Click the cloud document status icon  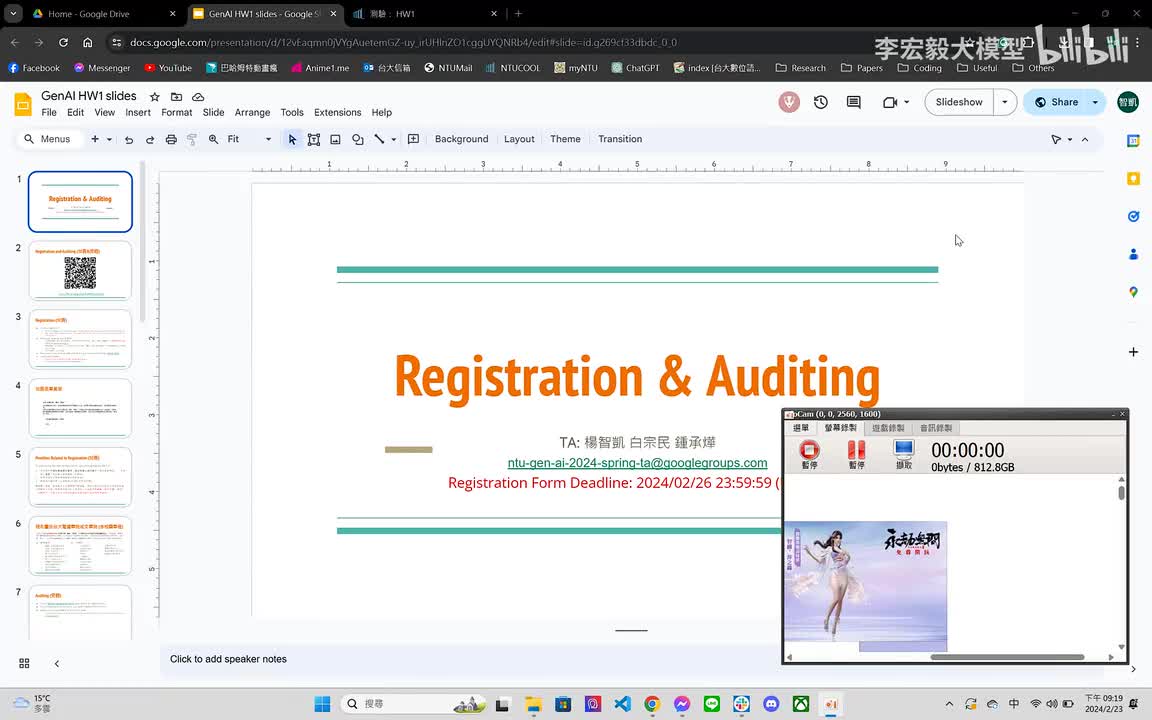coord(198,97)
